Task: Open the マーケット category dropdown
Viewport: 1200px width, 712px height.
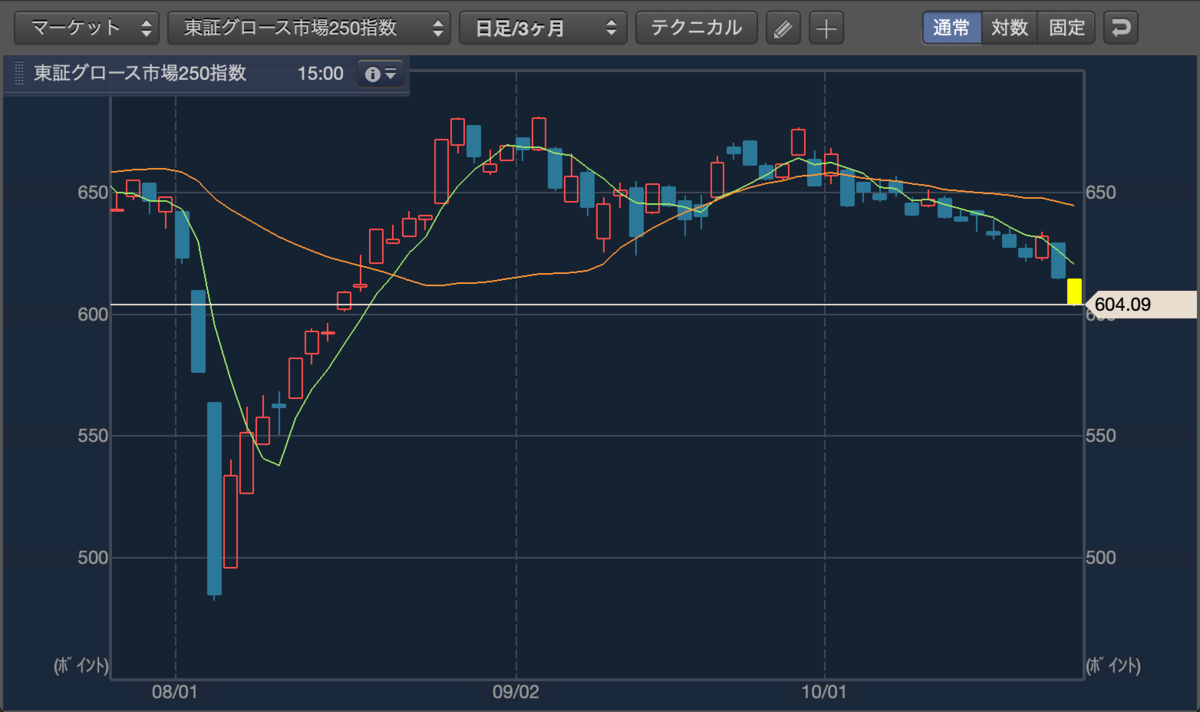Action: [88, 28]
